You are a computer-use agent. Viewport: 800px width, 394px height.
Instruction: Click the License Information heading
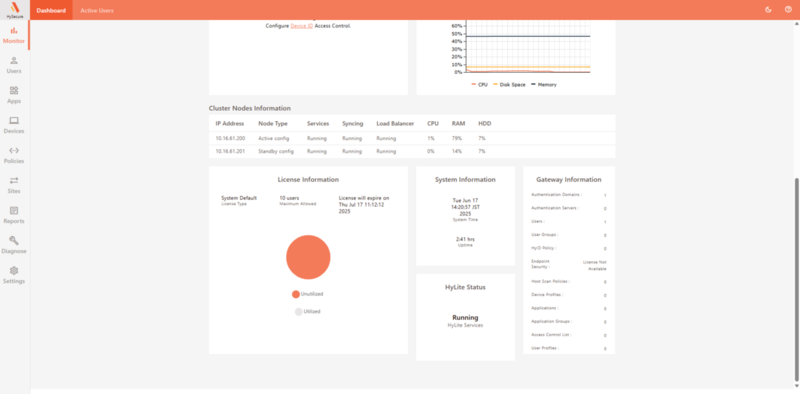pos(308,180)
